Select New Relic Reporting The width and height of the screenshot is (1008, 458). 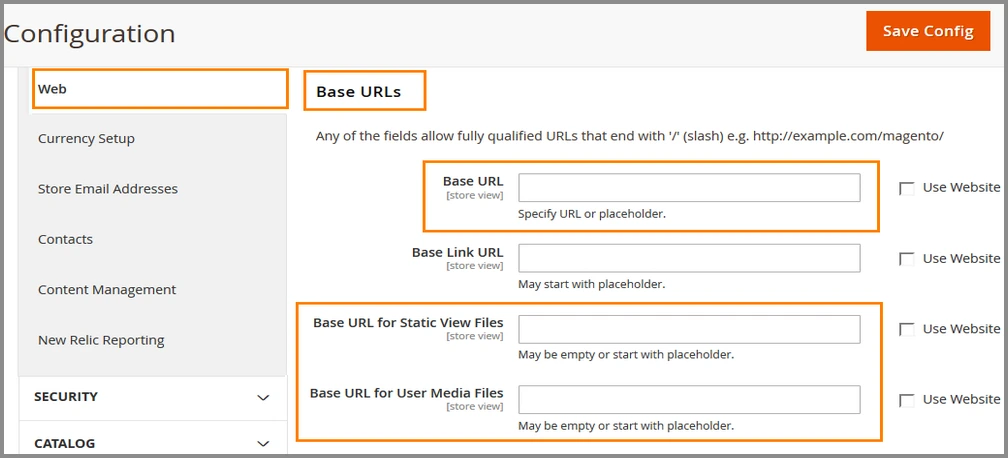point(101,340)
